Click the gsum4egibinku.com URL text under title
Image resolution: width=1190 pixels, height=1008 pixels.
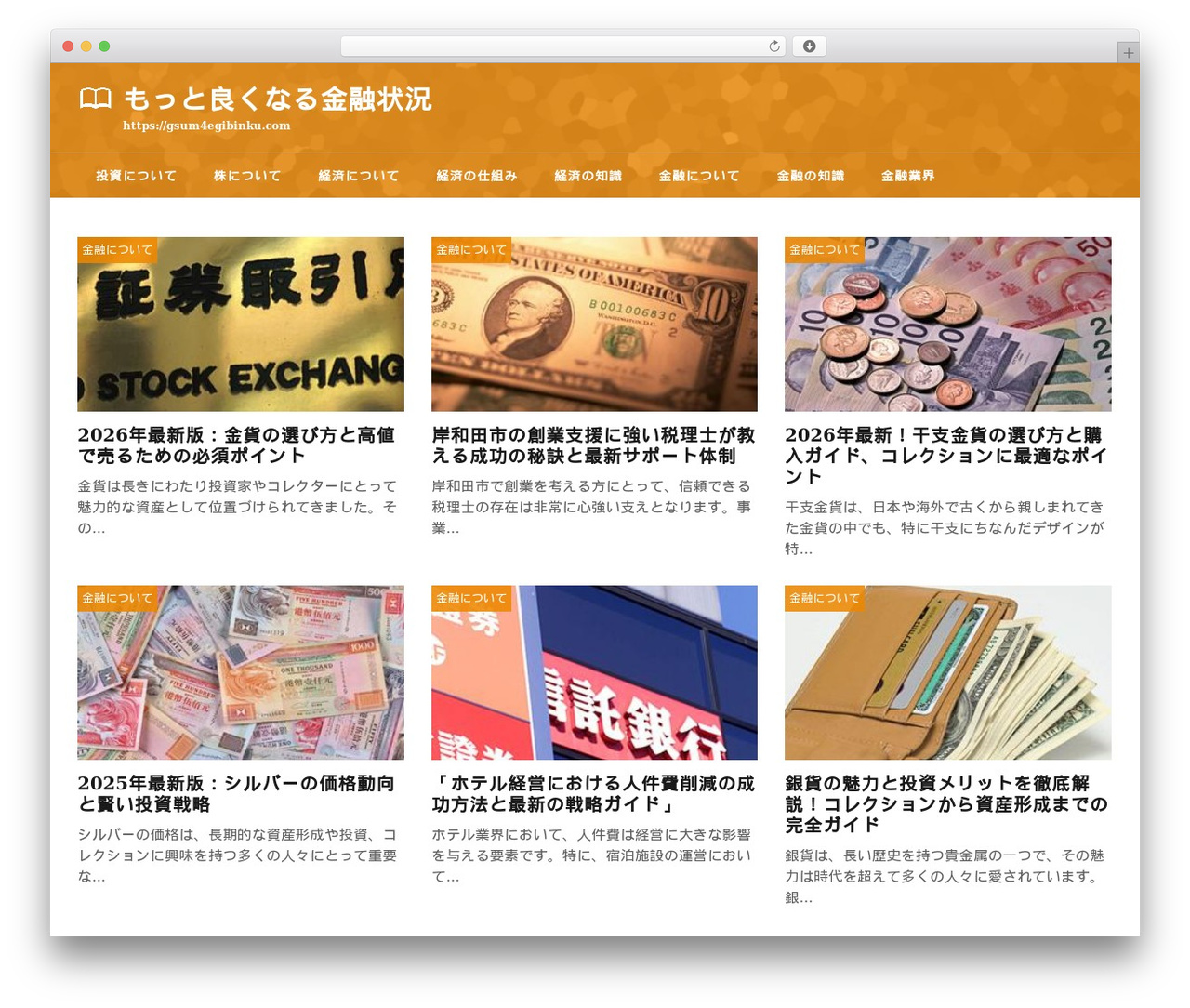[206, 126]
